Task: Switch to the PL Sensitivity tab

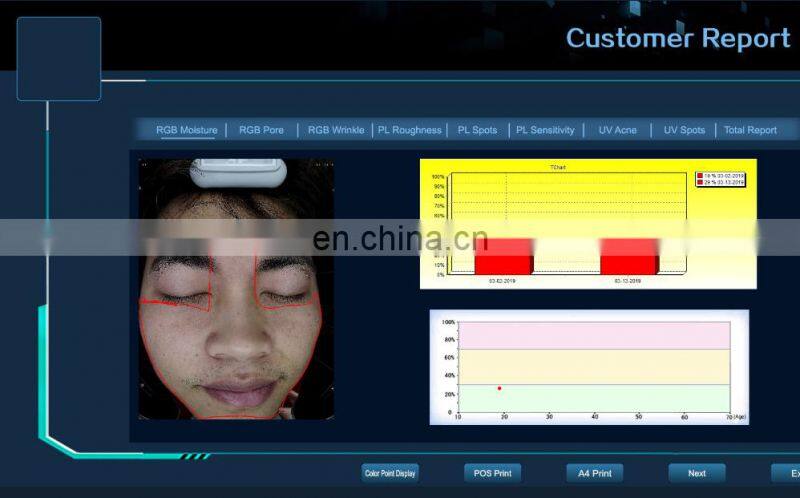Action: pos(545,130)
